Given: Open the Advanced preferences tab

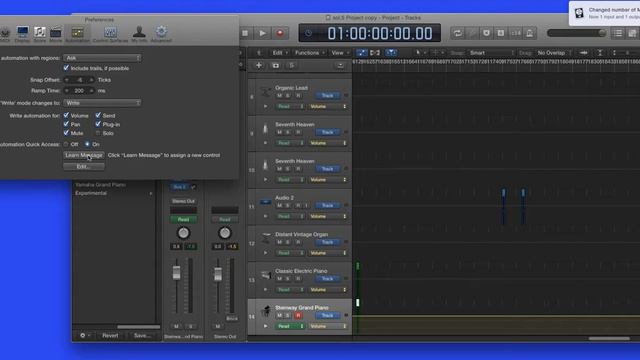Looking at the screenshot, I should coord(161,33).
